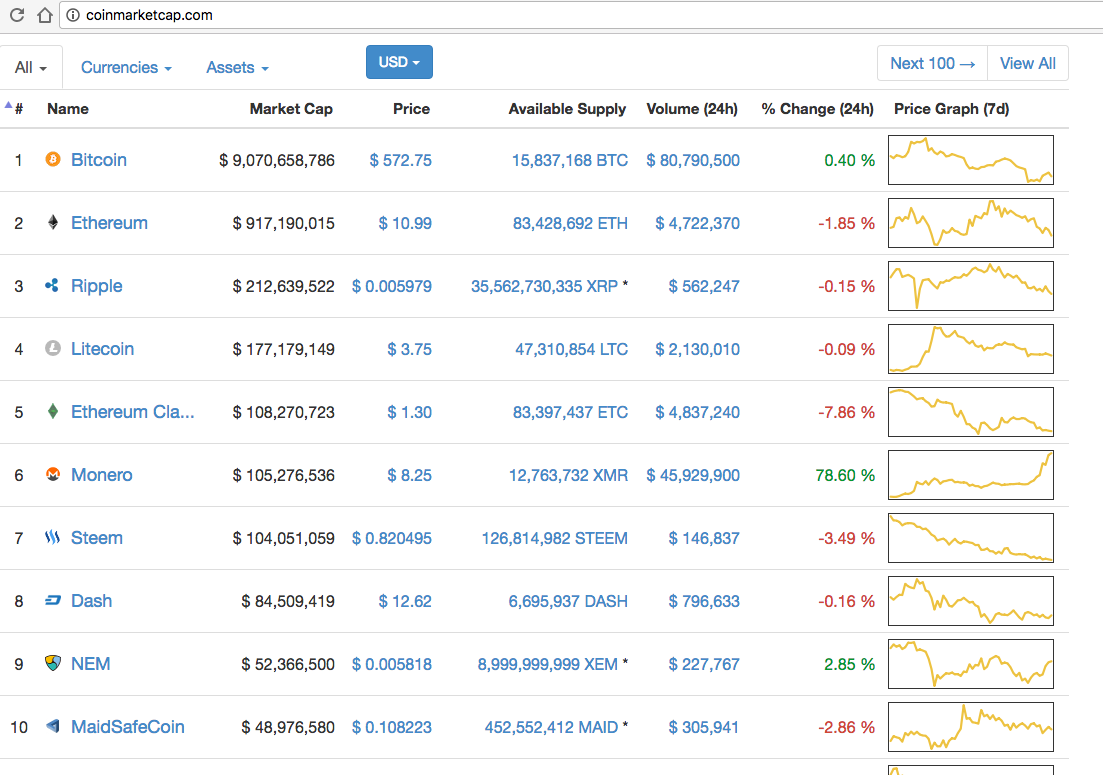Click the Litecoin logo icon
This screenshot has width=1103, height=775.
(x=53, y=348)
